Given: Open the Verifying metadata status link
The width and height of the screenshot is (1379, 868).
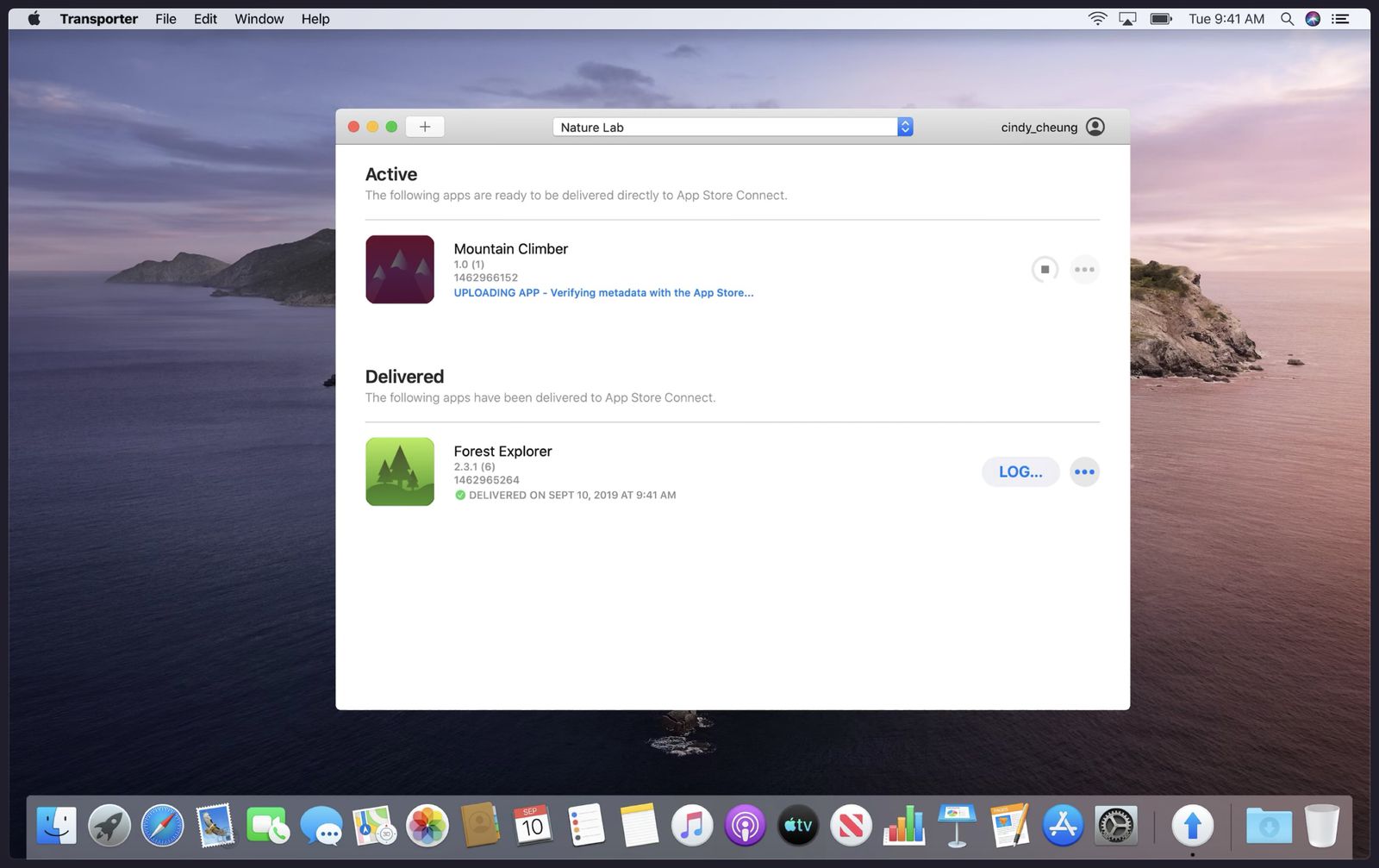Looking at the screenshot, I should 602,293.
